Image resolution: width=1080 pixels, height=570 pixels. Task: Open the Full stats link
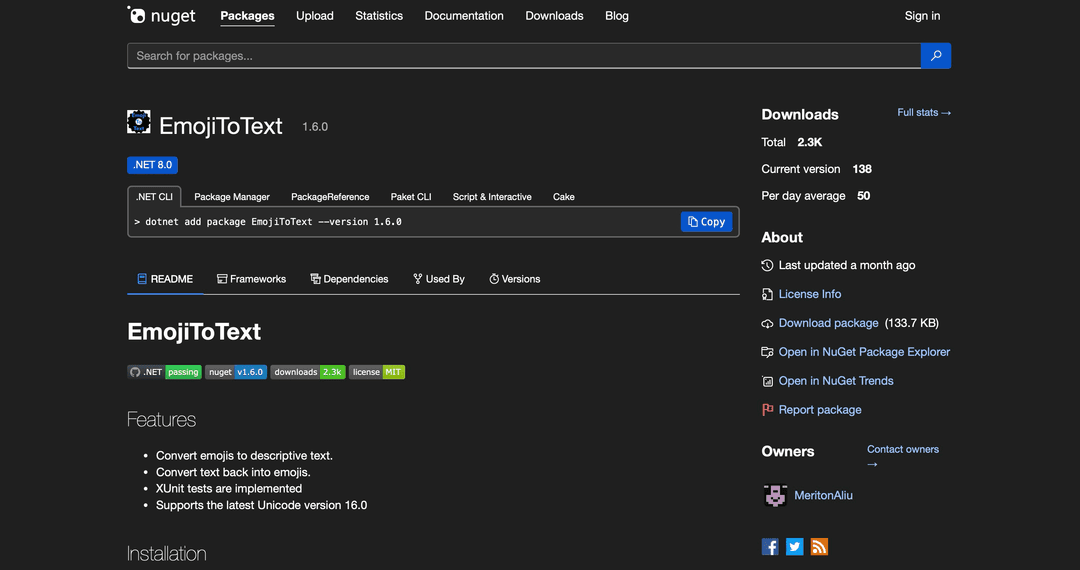pos(924,112)
